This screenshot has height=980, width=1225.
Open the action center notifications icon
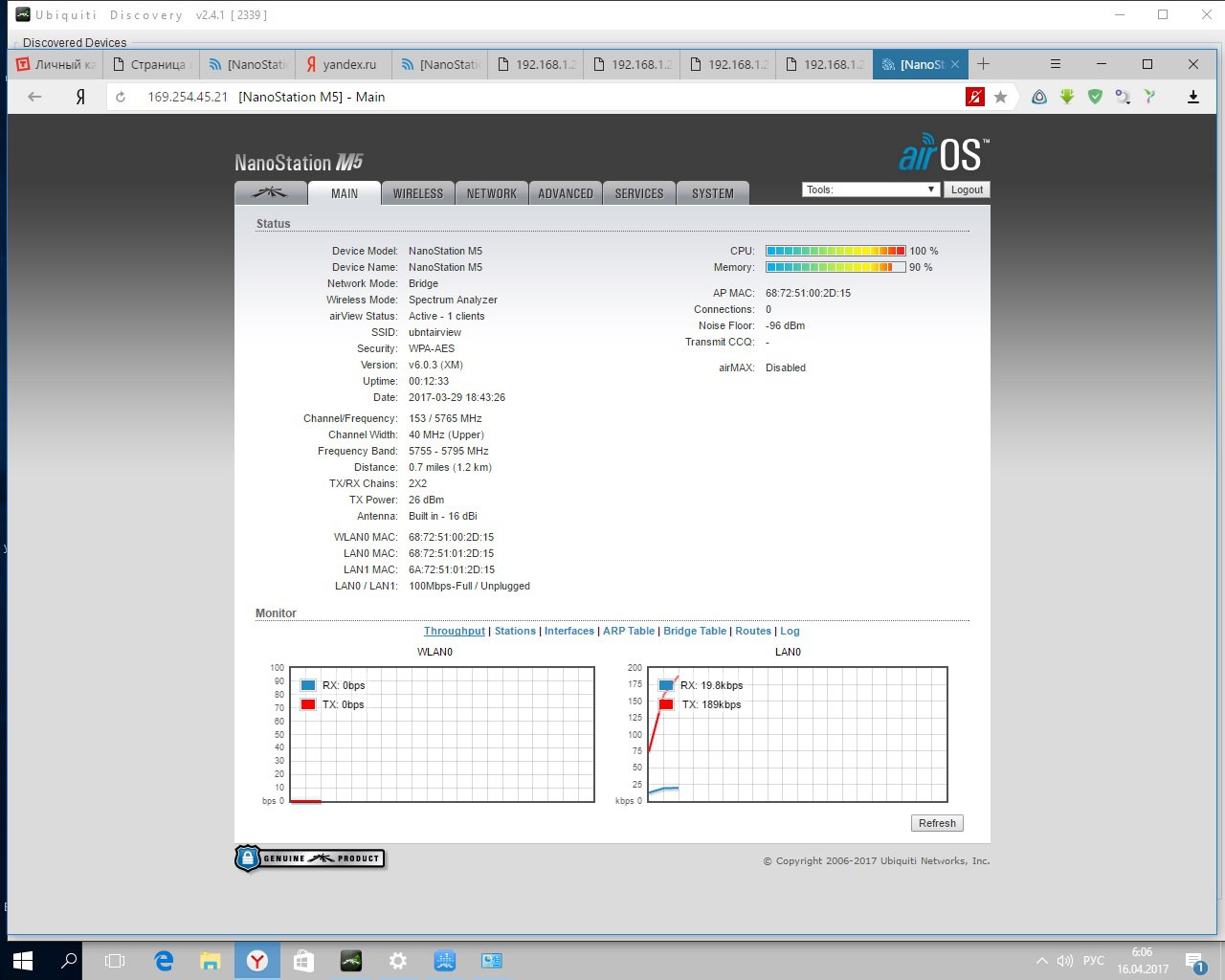click(x=1195, y=961)
